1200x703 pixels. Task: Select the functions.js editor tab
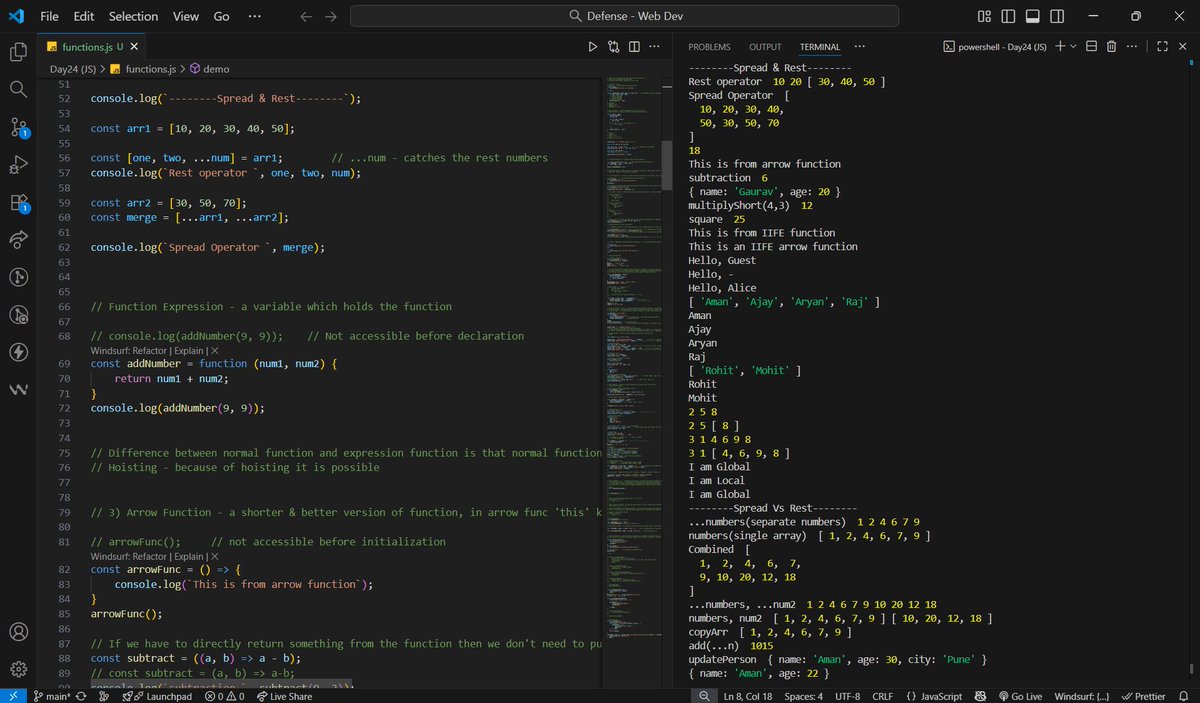[92, 46]
